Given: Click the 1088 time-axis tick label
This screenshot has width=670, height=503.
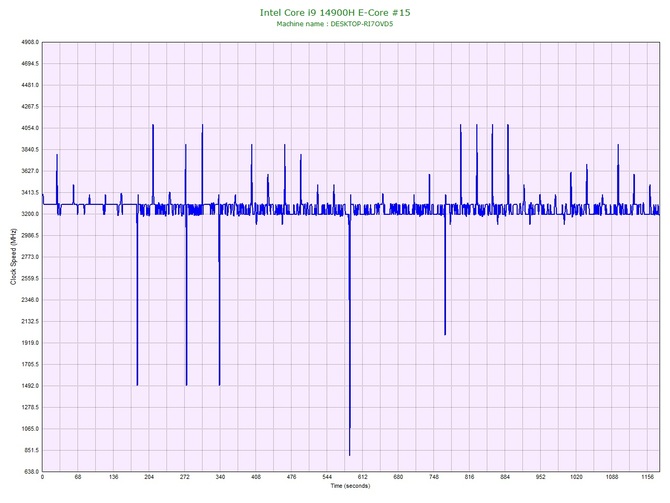Looking at the screenshot, I should 612,477.
